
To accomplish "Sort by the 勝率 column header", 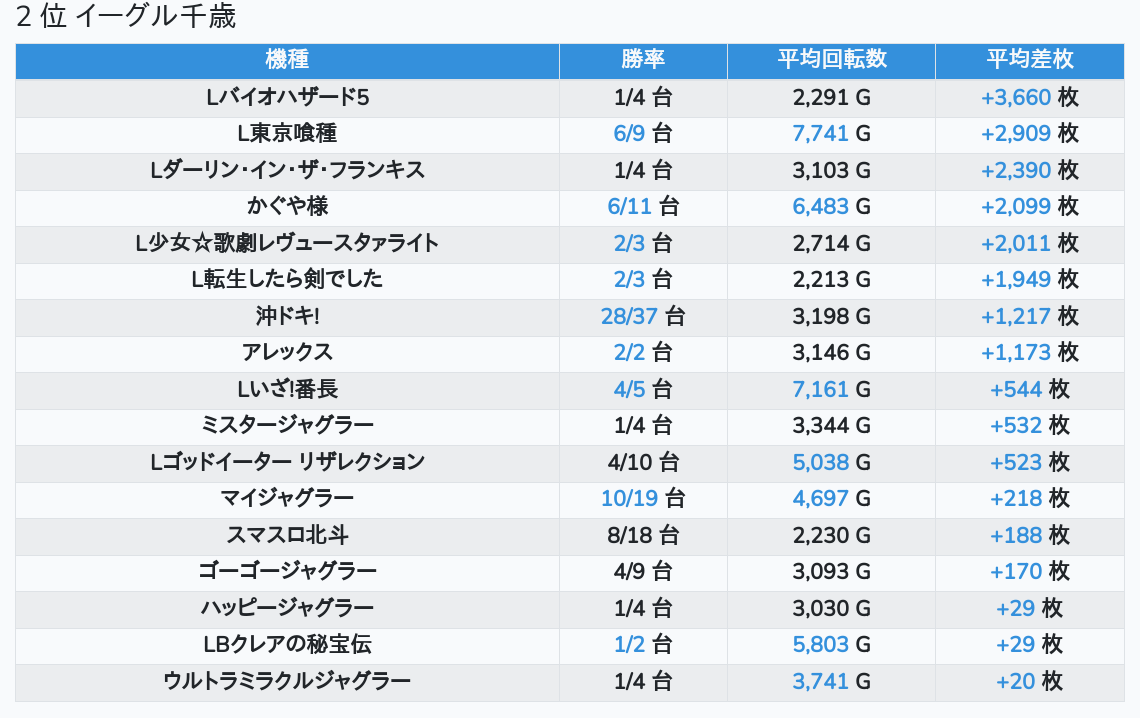I will click(x=642, y=60).
